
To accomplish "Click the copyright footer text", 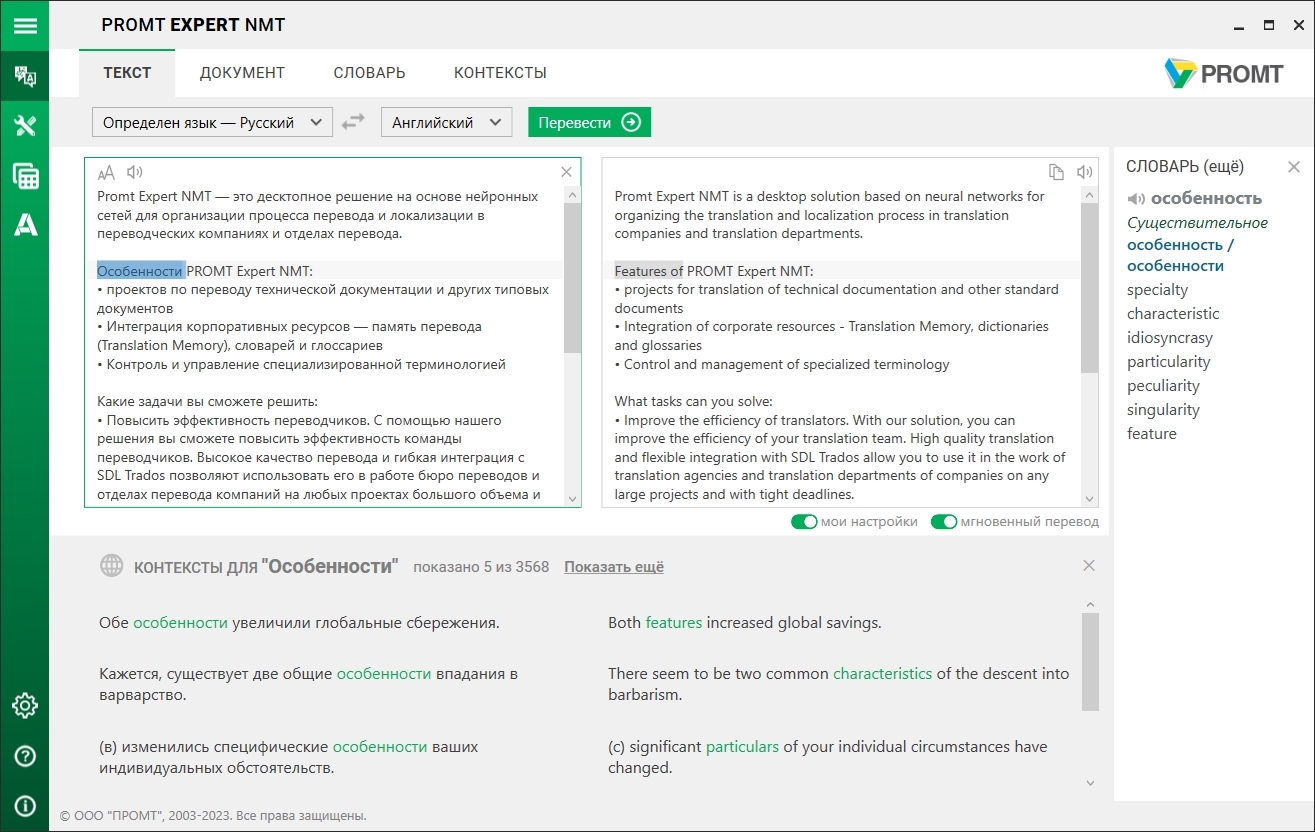I will (x=213, y=816).
